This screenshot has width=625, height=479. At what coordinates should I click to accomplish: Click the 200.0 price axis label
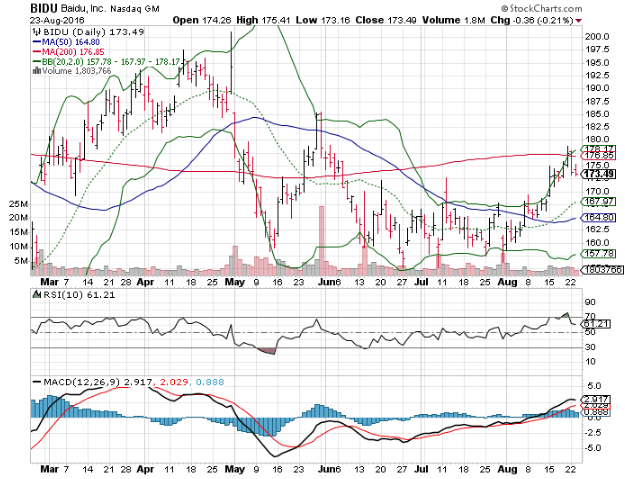point(597,37)
